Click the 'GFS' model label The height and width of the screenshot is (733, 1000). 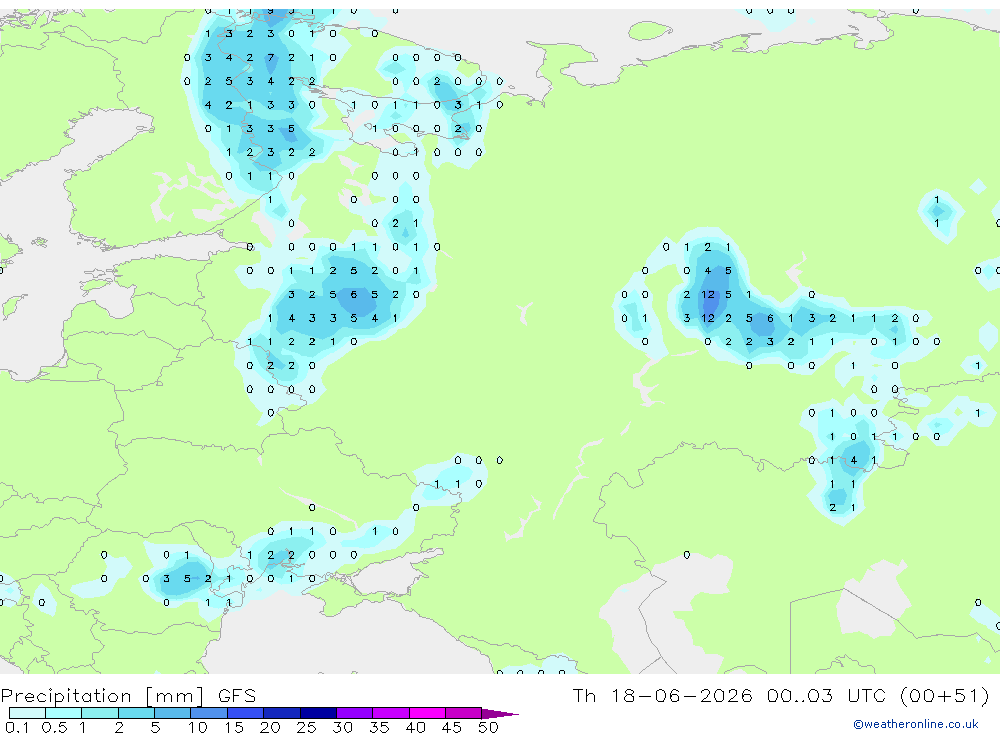[237, 696]
